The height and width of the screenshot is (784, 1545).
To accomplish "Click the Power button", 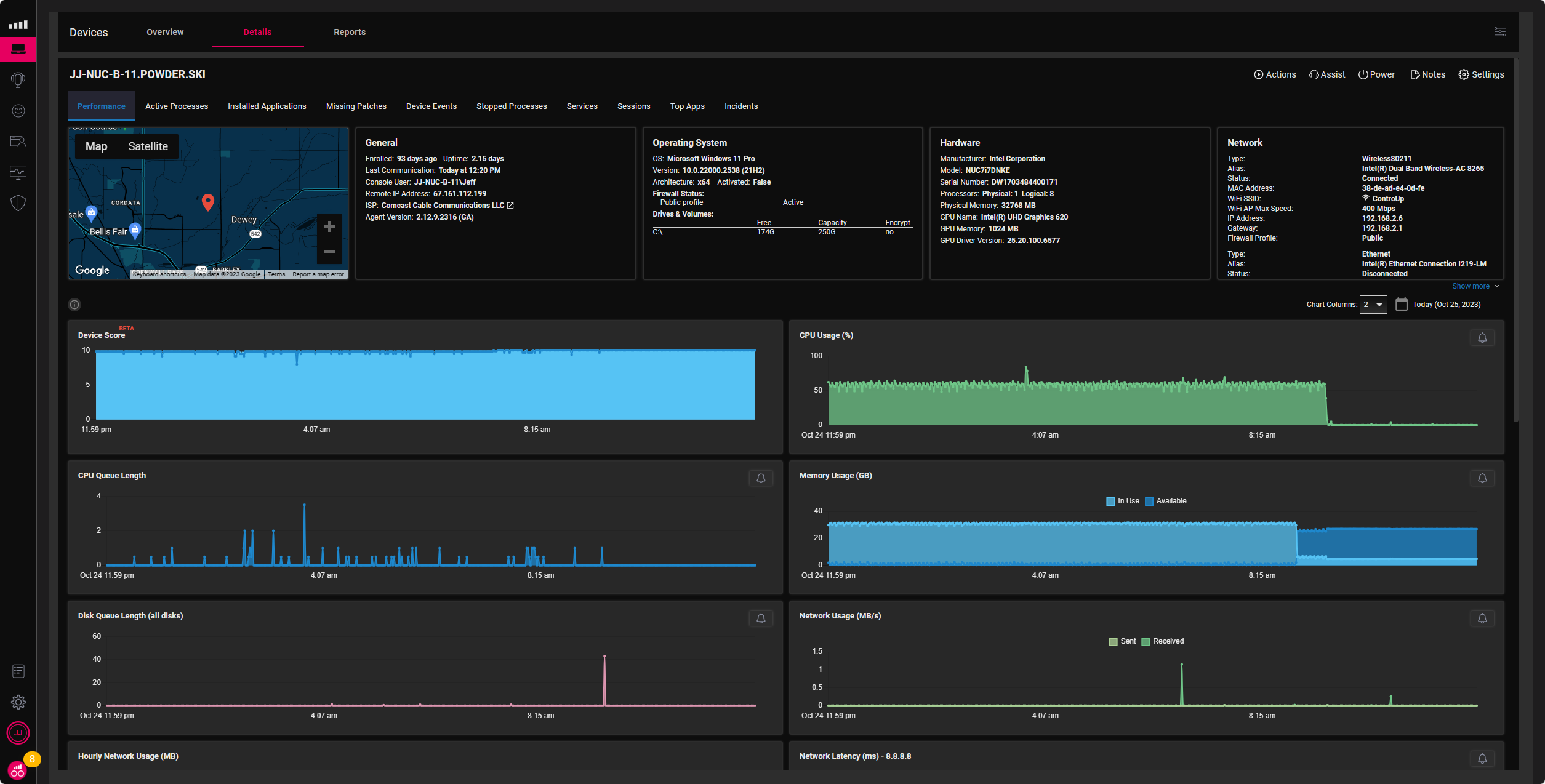I will point(1376,74).
